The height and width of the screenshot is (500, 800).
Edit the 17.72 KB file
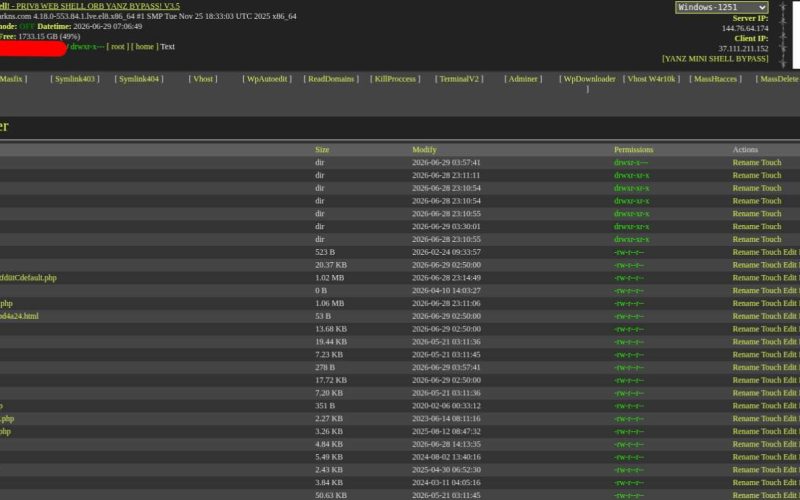click(x=790, y=380)
